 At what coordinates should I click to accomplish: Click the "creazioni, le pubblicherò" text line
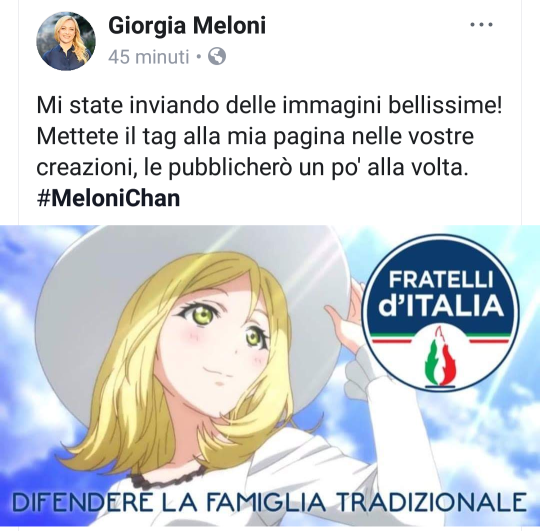click(253, 168)
